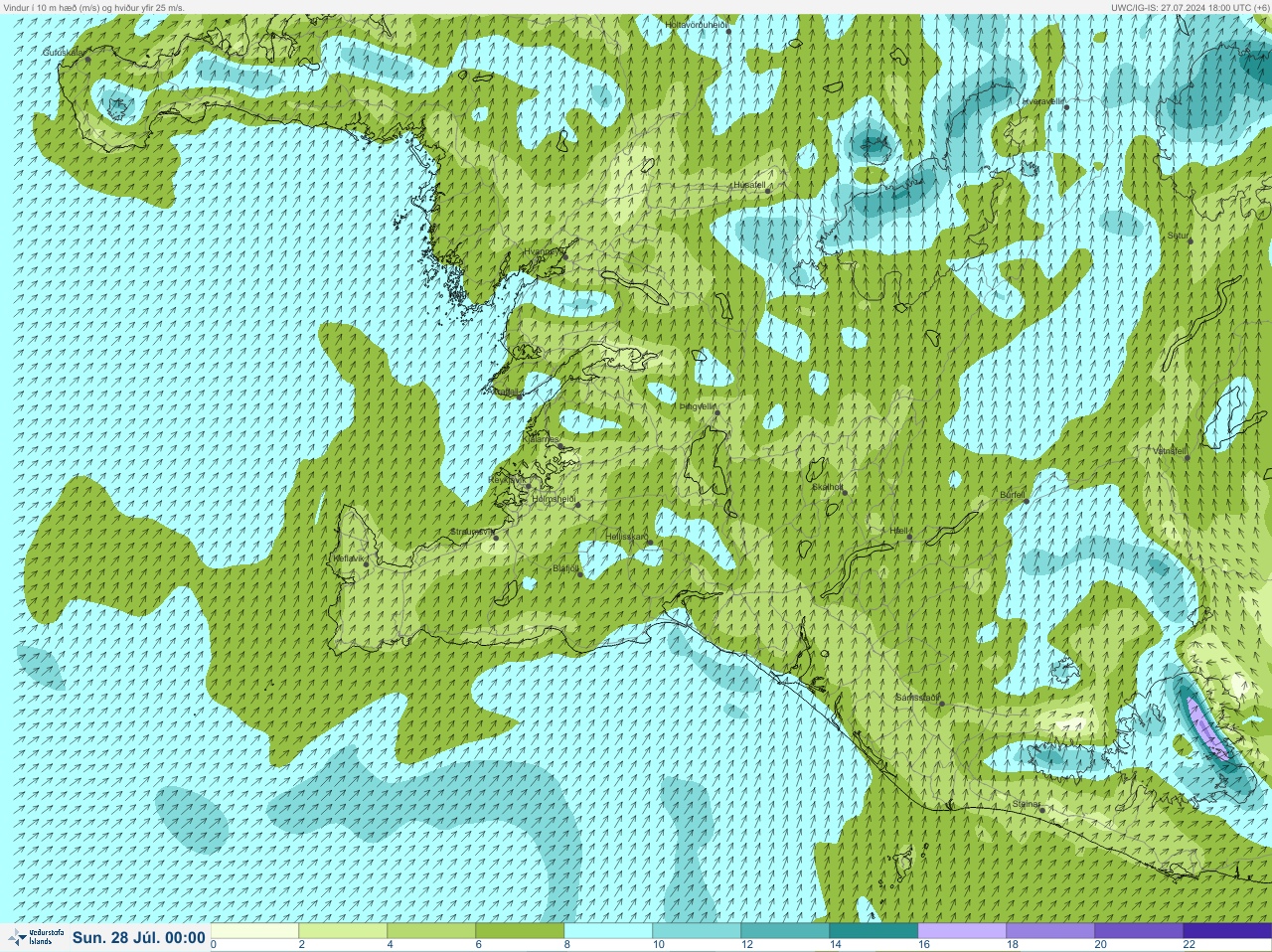Click the 8–10 m/s light cyan swatch
Screen dimensions: 1272x952
608,931
